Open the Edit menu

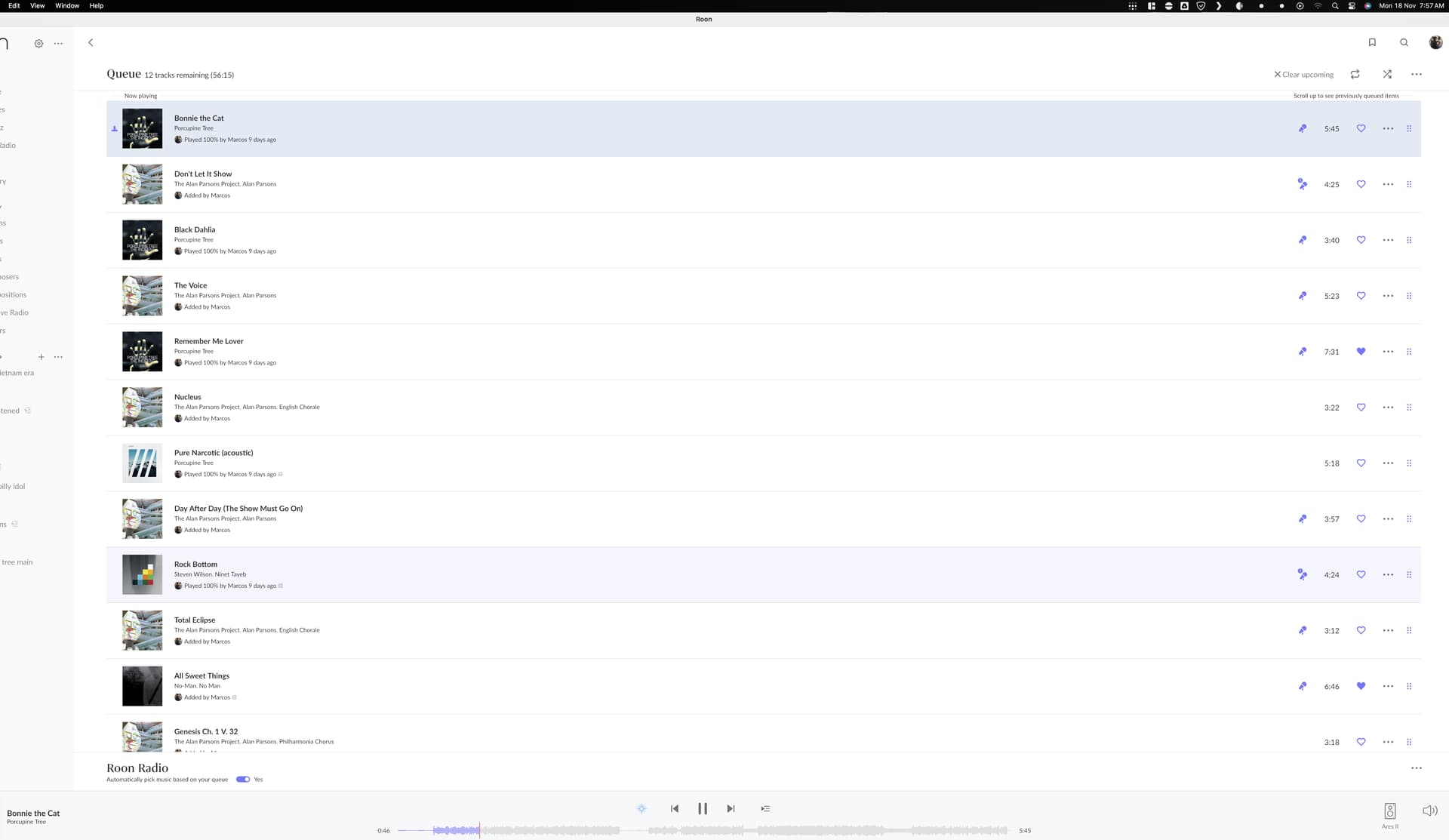(x=14, y=5)
